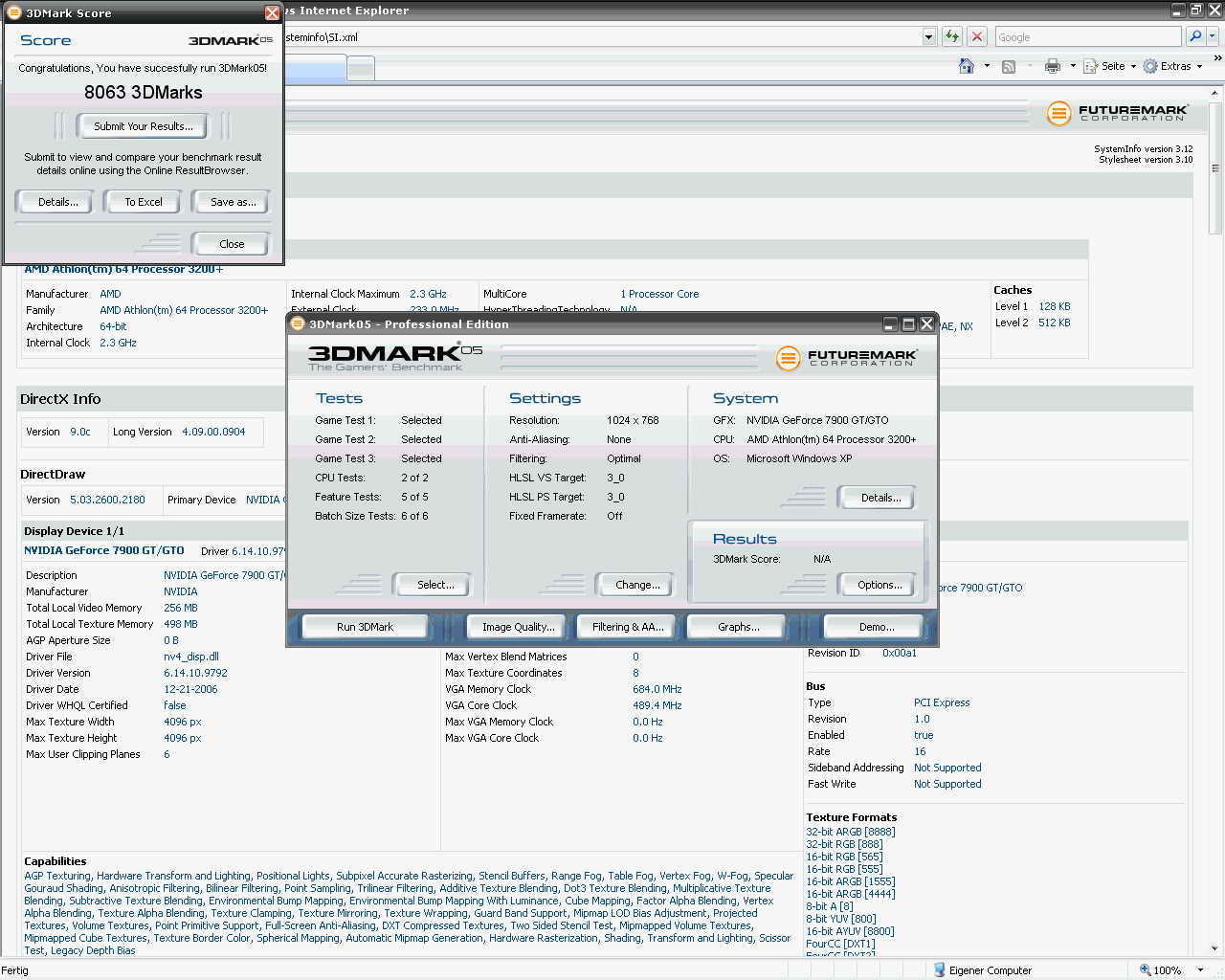
Task: Click the Demo button
Action: pyautogui.click(x=876, y=627)
